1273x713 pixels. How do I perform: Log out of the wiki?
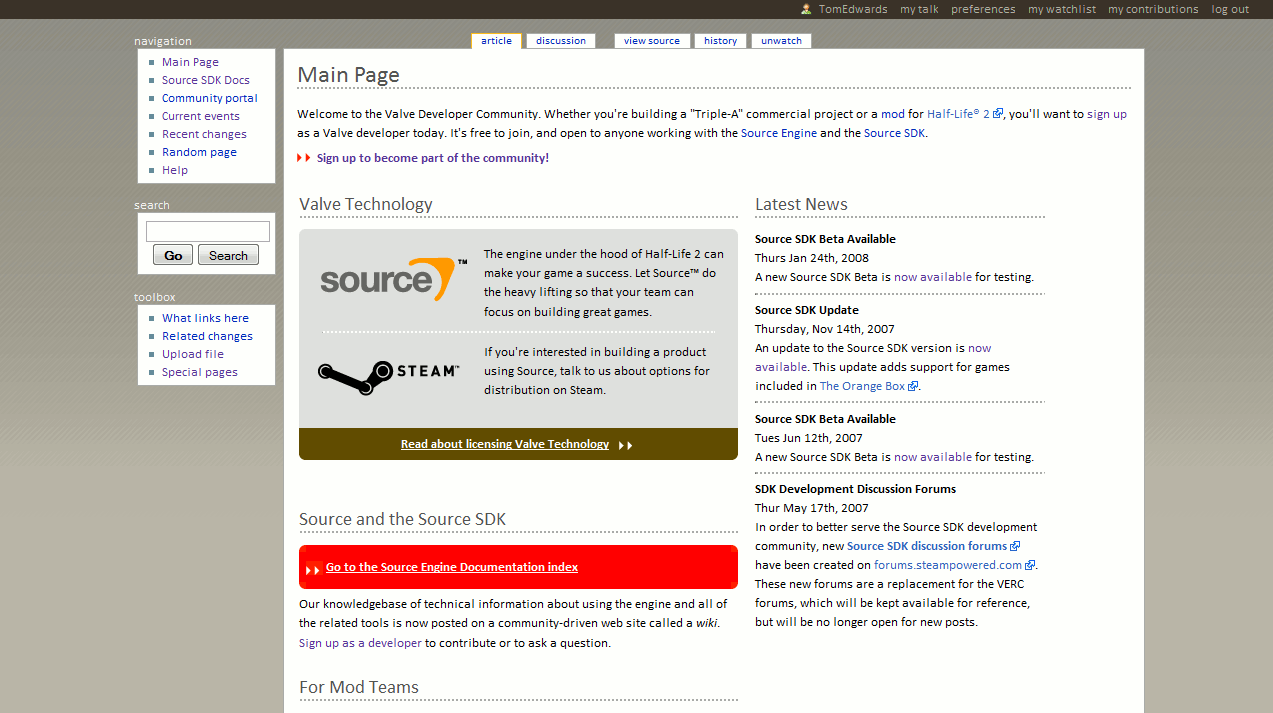click(1230, 9)
